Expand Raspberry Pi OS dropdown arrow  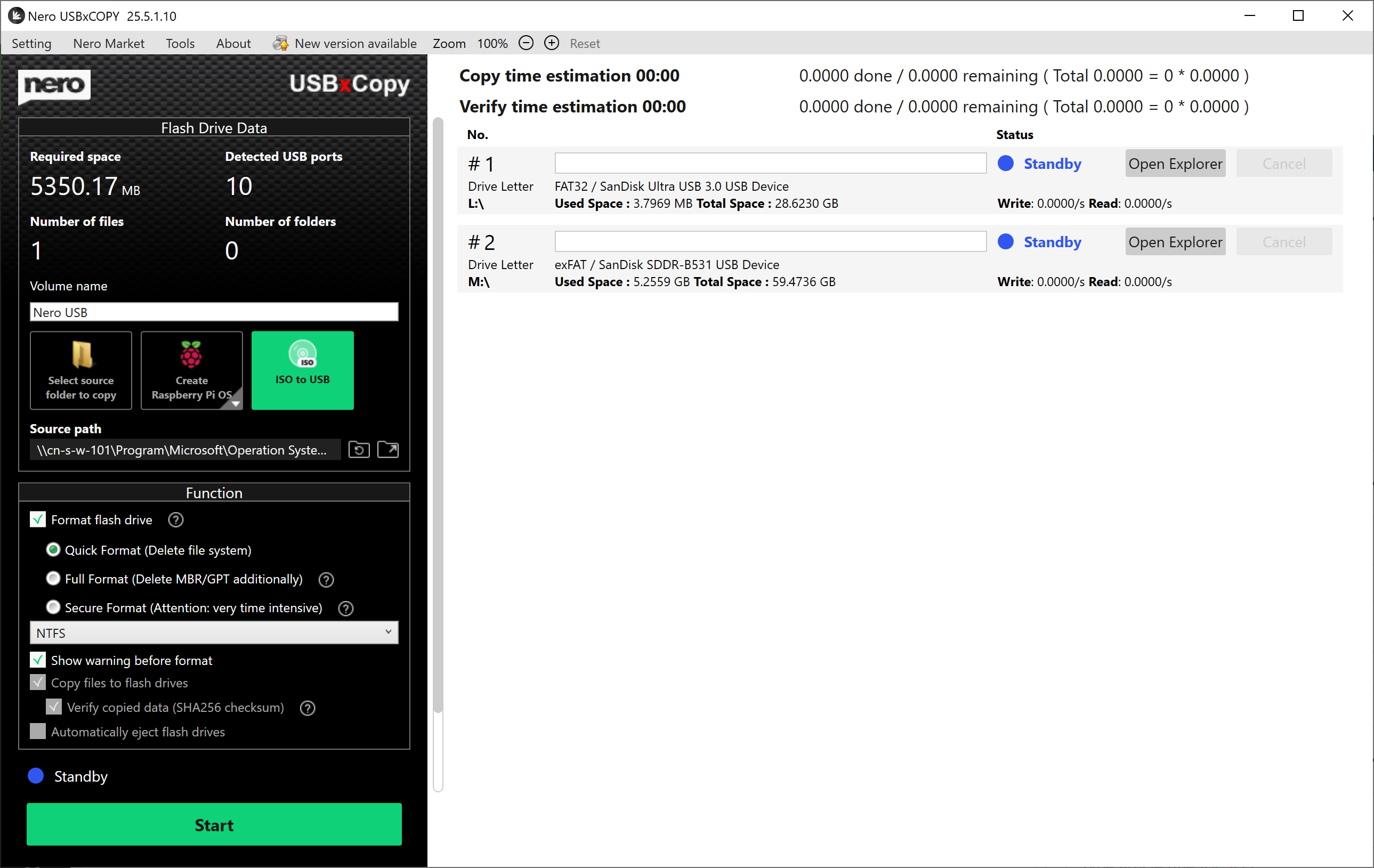coord(236,403)
